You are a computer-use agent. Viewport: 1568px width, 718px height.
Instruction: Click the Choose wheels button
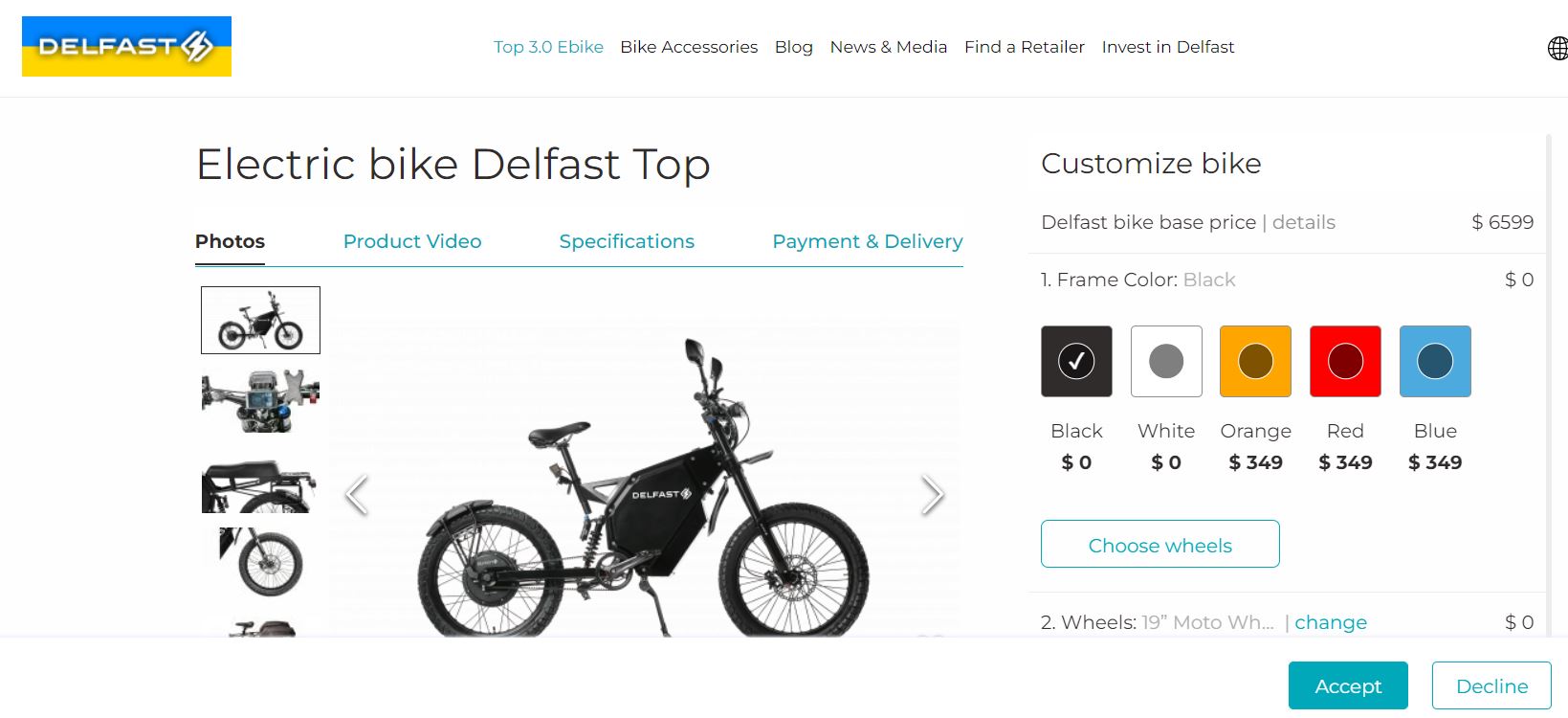pyautogui.click(x=1159, y=545)
